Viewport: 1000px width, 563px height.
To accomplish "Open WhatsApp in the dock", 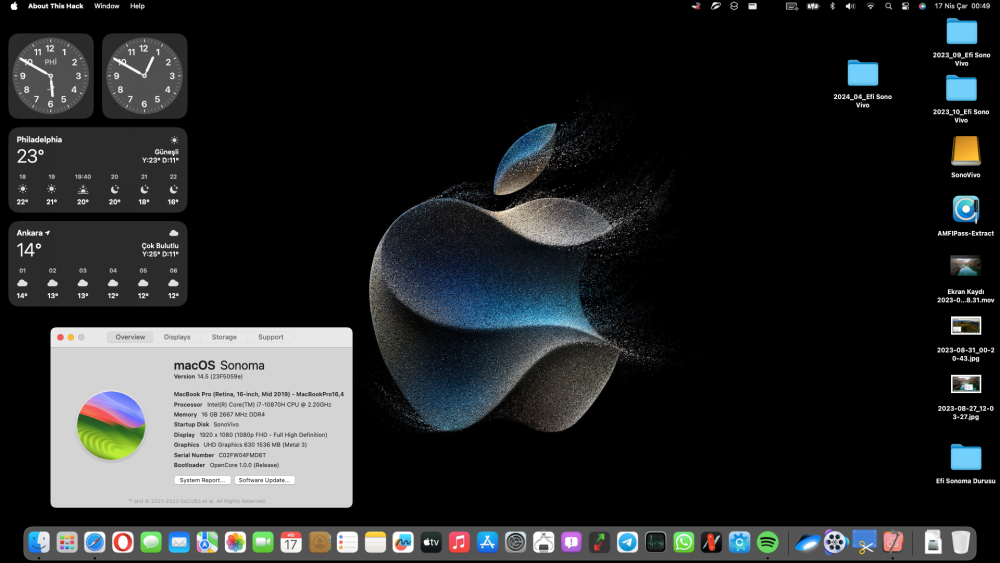I will pyautogui.click(x=683, y=543).
